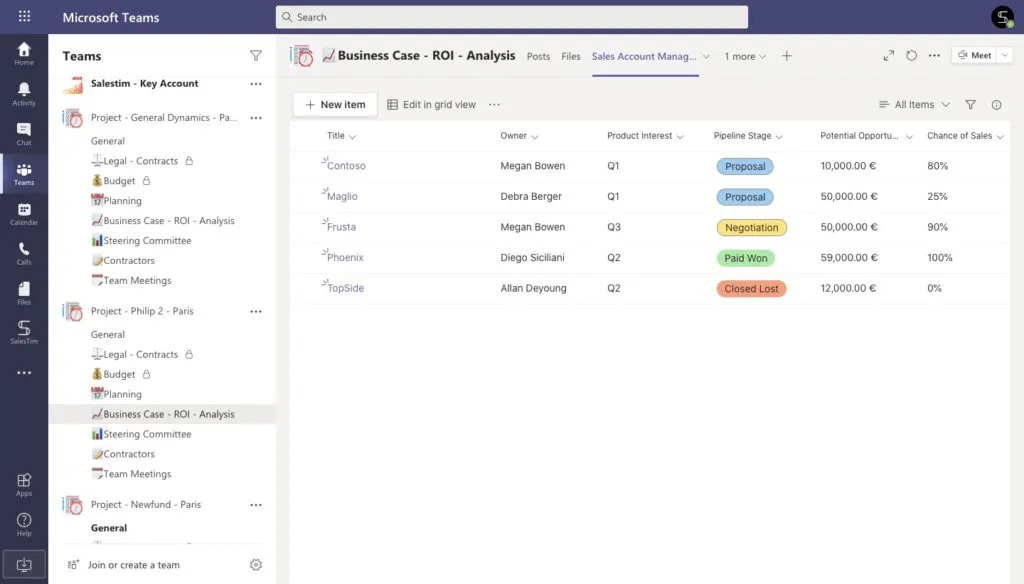Reload the current tab
Screen dimensions: 1024x584
point(912,56)
